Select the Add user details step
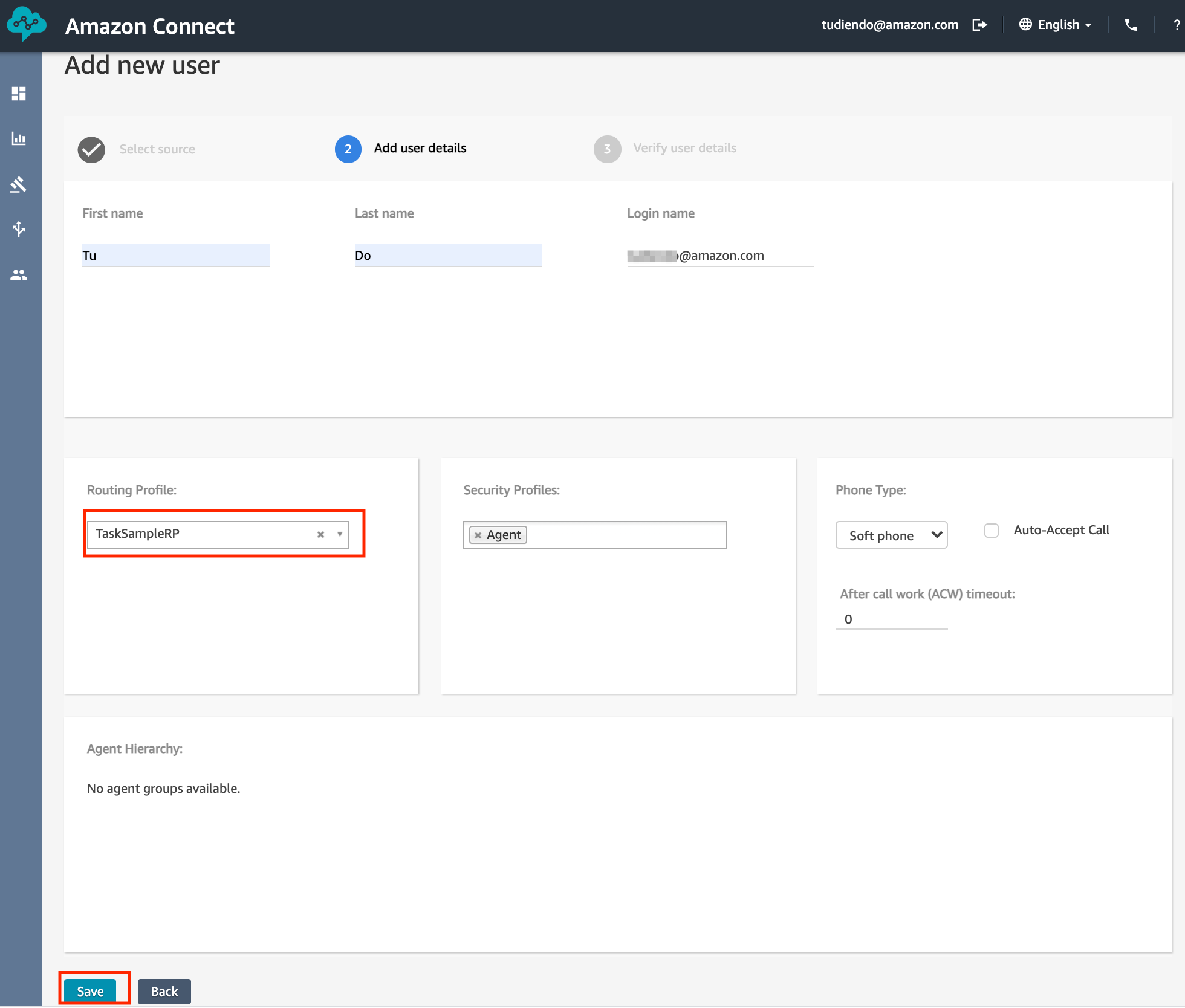 point(420,148)
